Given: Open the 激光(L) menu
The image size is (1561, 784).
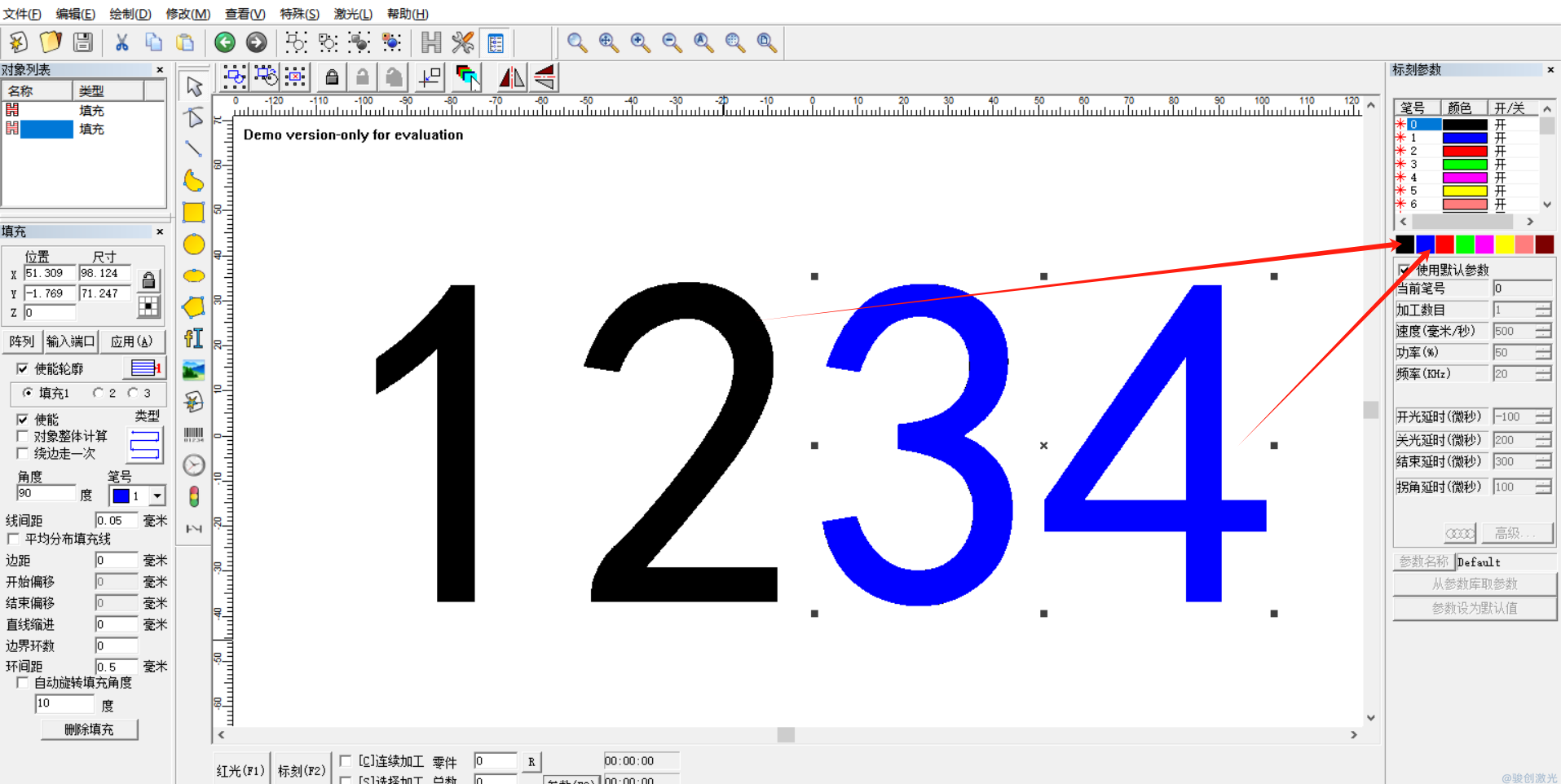Looking at the screenshot, I should (x=353, y=14).
